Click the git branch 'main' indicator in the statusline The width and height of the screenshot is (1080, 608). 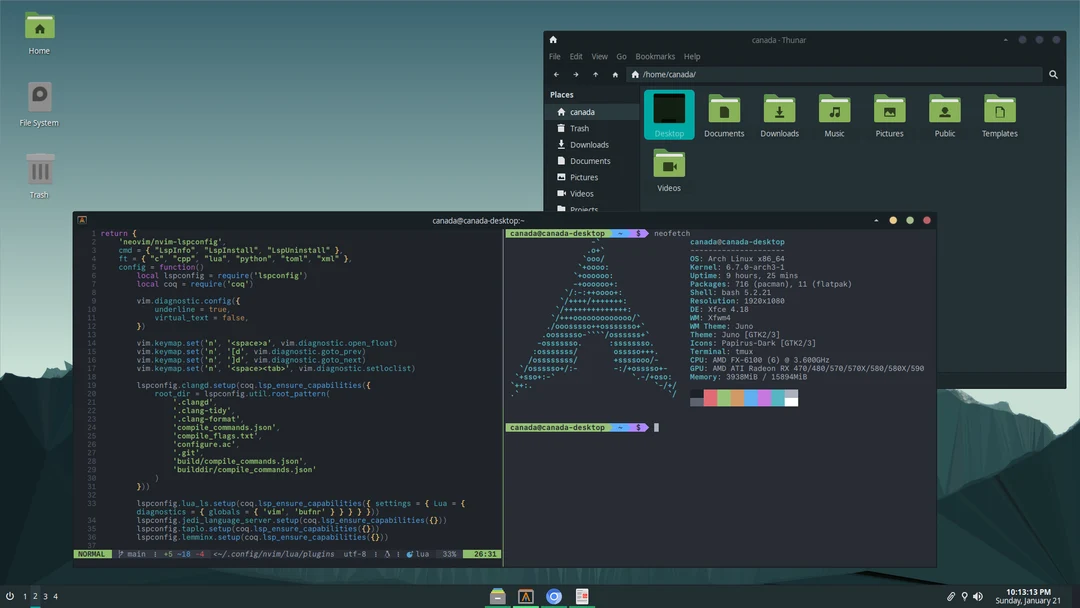133,553
